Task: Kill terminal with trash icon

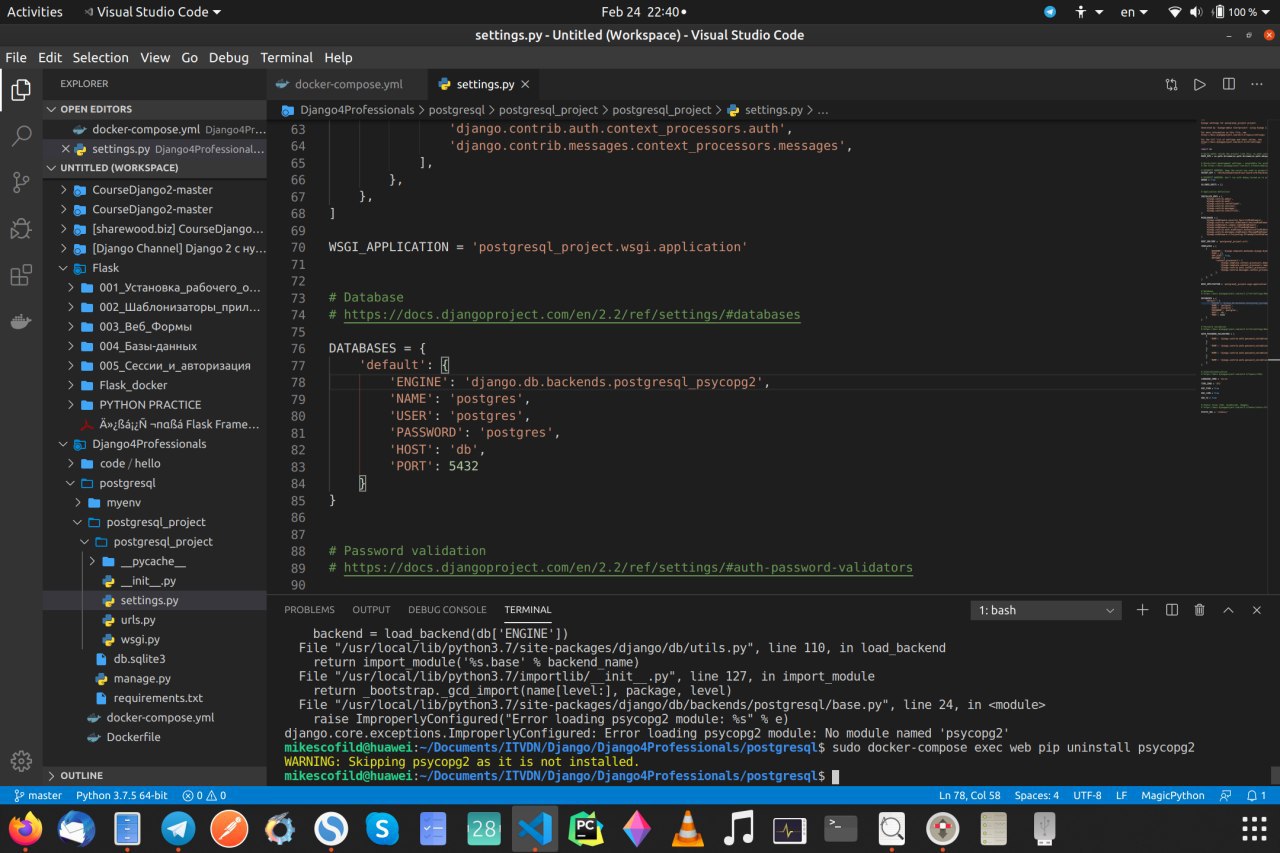Action: click(1200, 610)
